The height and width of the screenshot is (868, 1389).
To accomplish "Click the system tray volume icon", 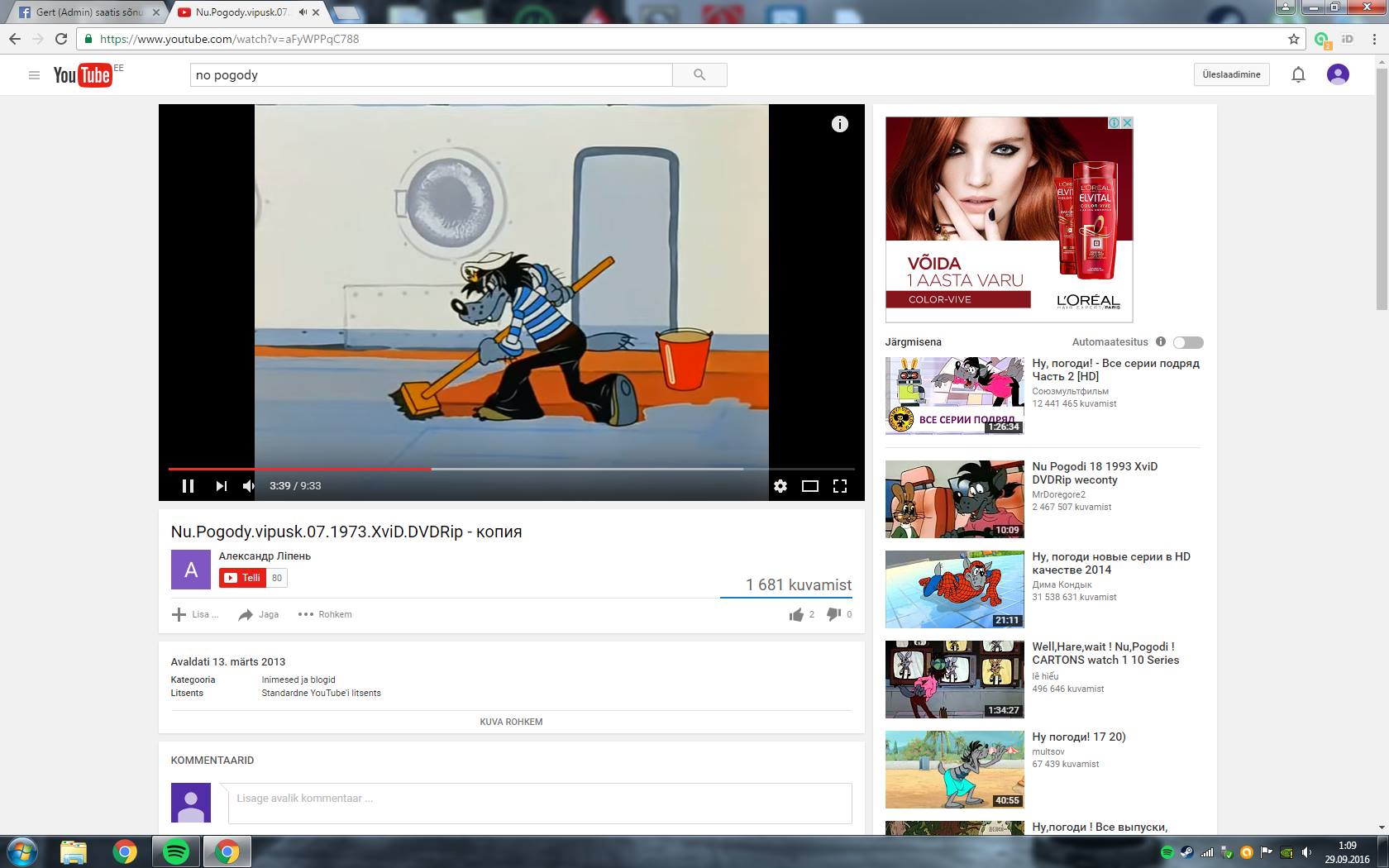I will coord(1306,851).
